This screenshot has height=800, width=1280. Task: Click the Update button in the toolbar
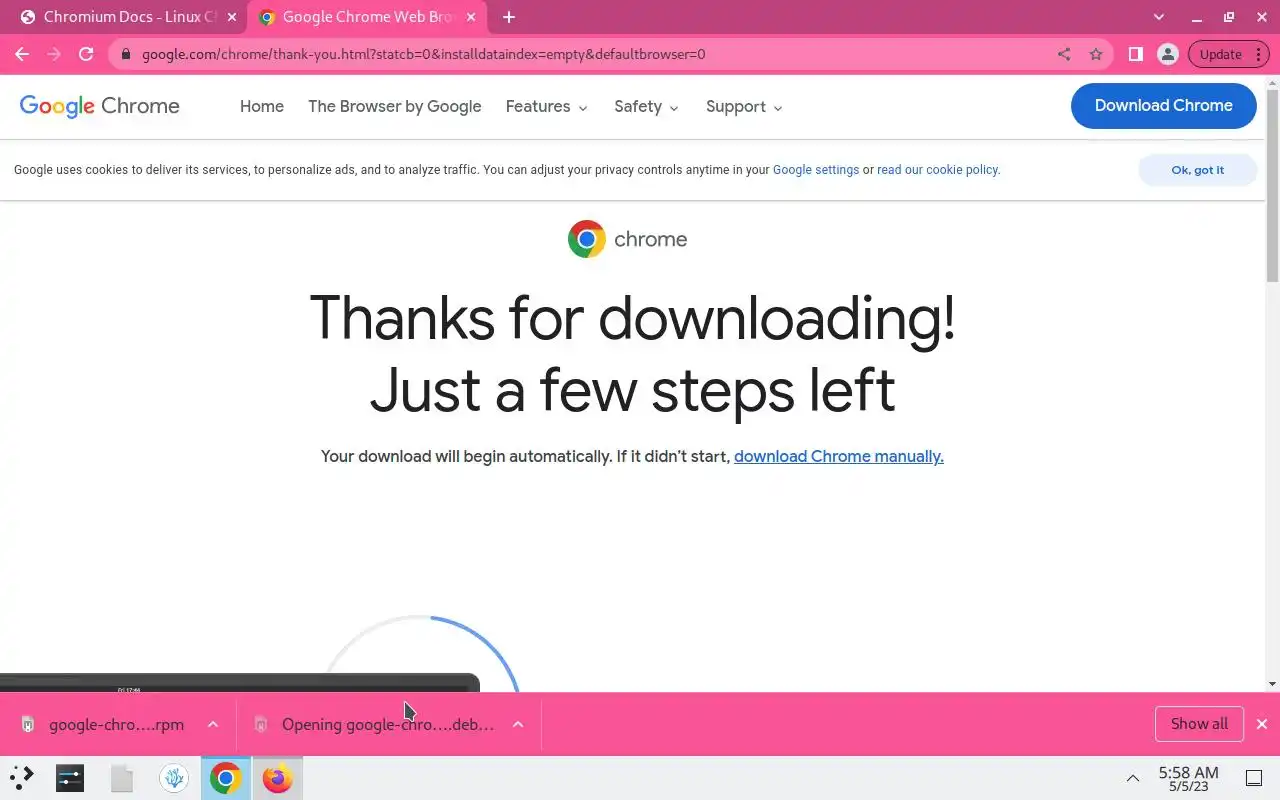(1220, 54)
